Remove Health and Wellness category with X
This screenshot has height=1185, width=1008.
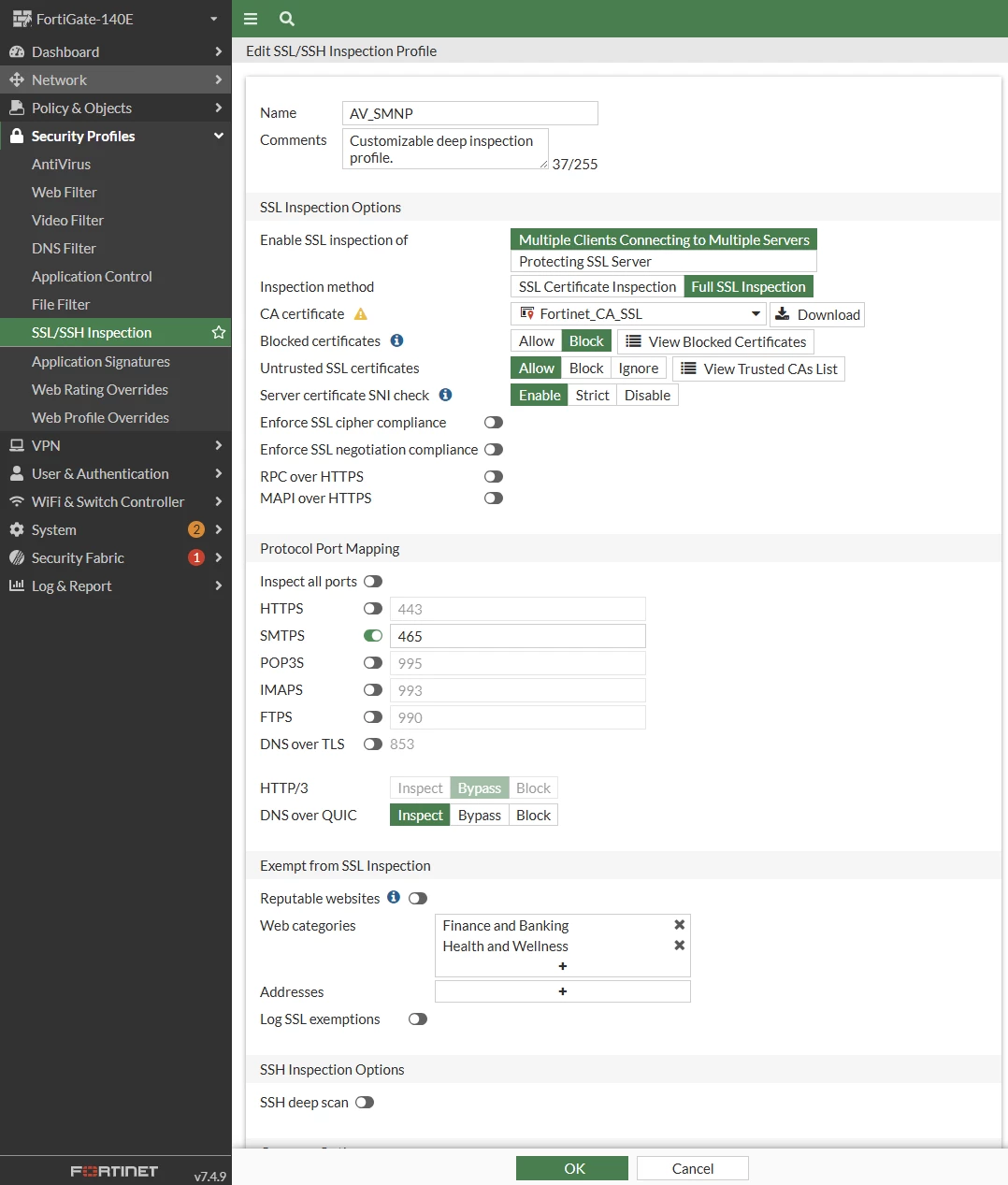[x=680, y=945]
